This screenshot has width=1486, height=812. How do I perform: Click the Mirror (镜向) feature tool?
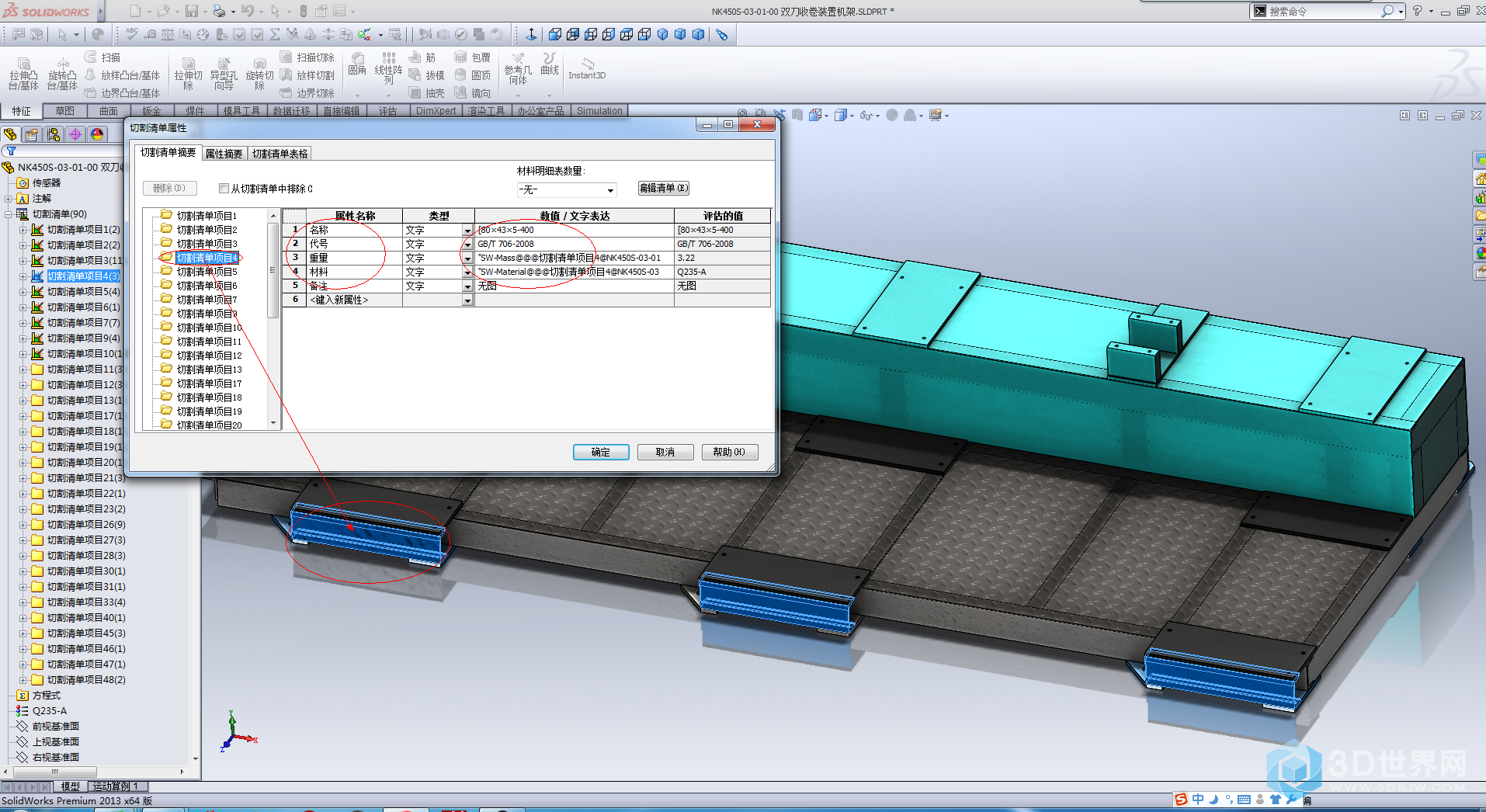click(x=473, y=93)
